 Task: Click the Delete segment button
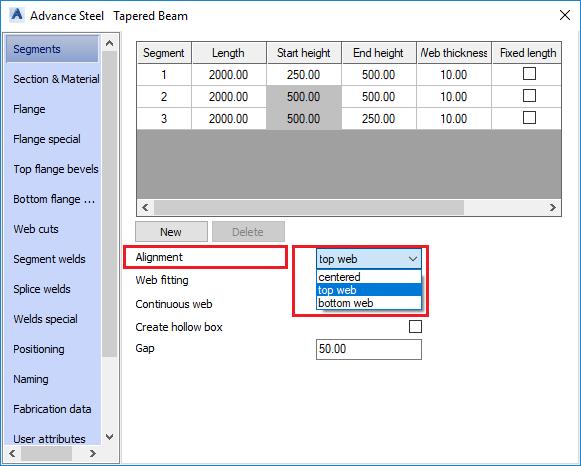(248, 232)
